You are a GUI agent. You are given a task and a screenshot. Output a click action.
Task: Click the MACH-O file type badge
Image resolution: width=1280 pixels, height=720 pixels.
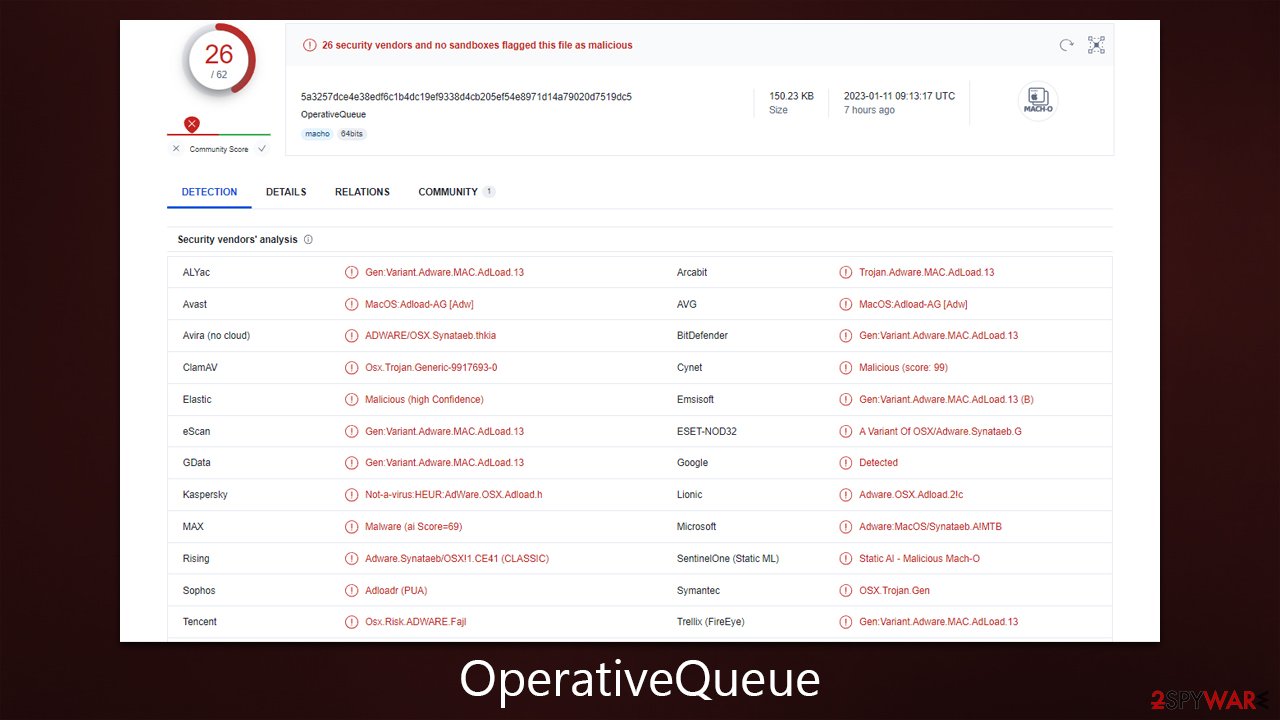pyautogui.click(x=1038, y=100)
